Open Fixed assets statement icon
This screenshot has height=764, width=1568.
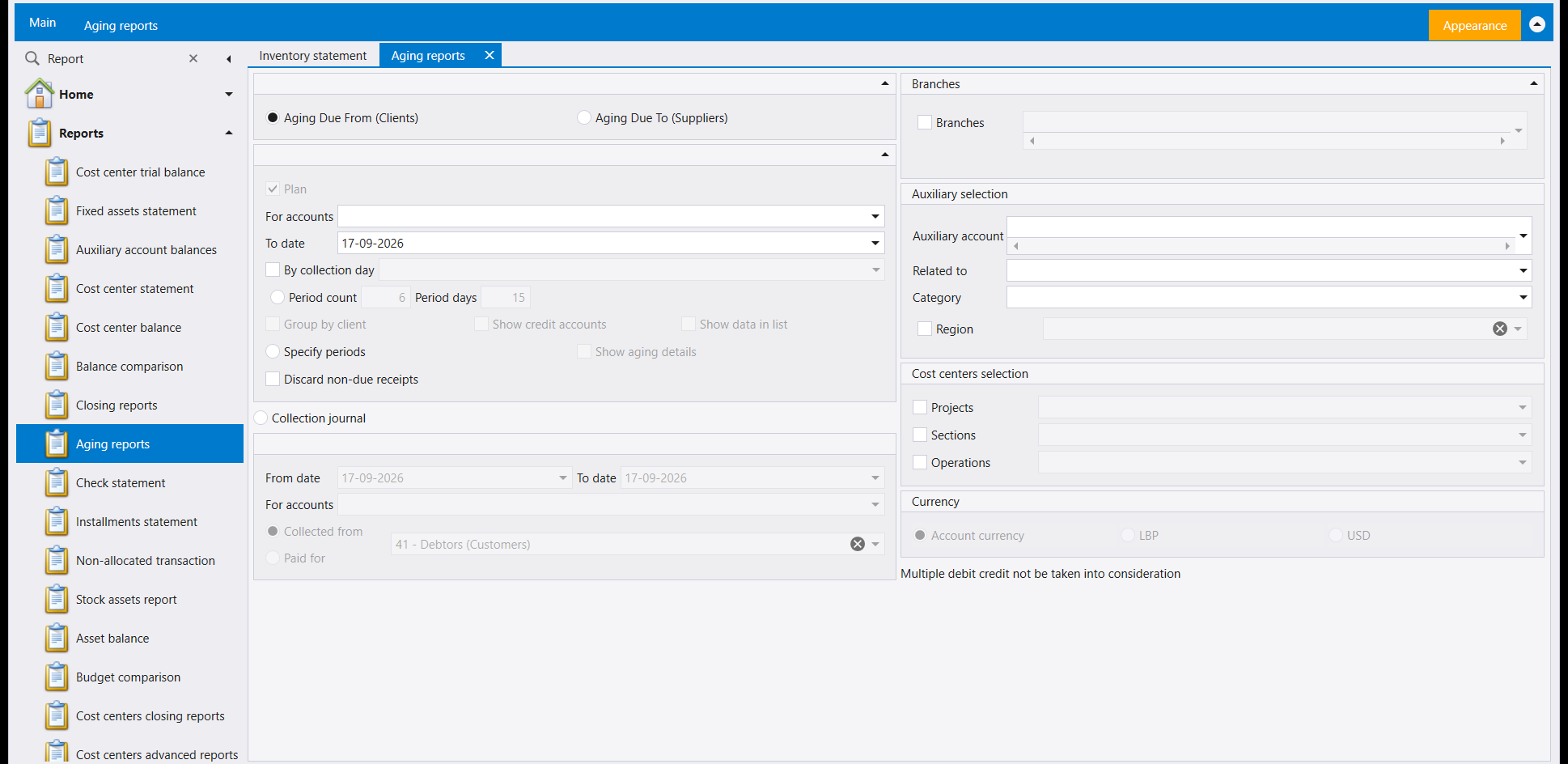point(57,210)
